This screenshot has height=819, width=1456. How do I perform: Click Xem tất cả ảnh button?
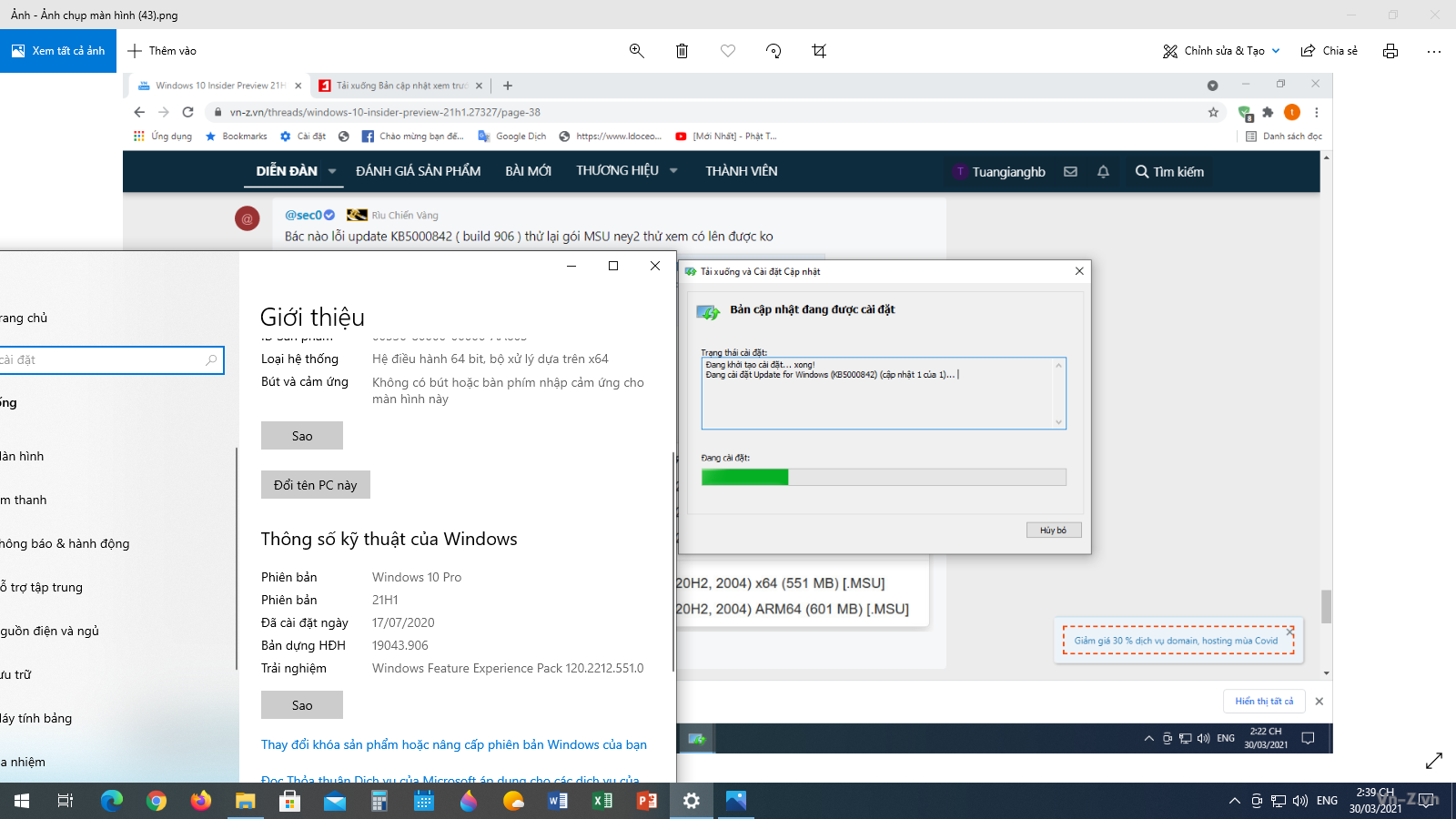pos(58,51)
